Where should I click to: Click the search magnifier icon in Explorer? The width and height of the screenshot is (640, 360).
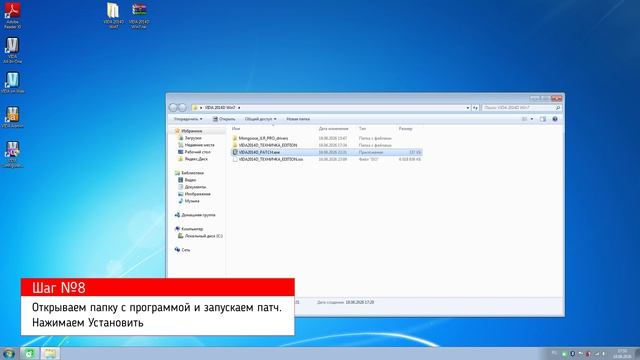pyautogui.click(x=558, y=108)
